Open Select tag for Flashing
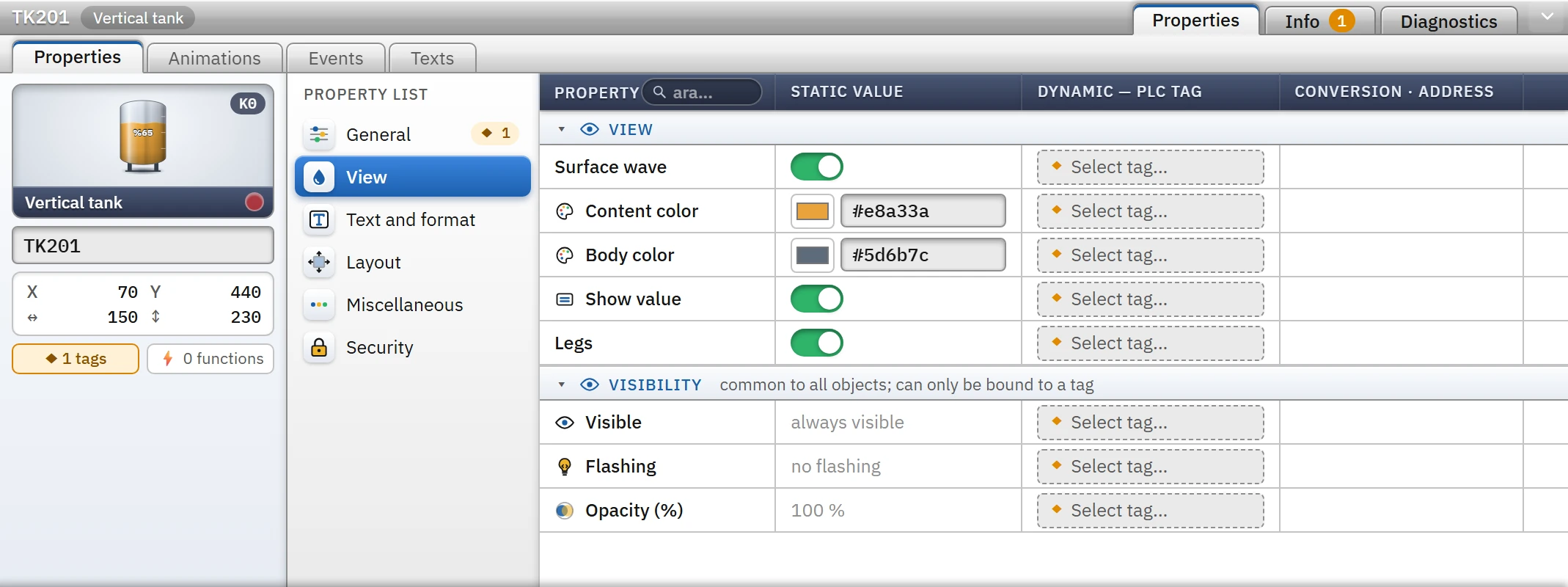Screen dimensions: 1568x587 tap(1150, 467)
